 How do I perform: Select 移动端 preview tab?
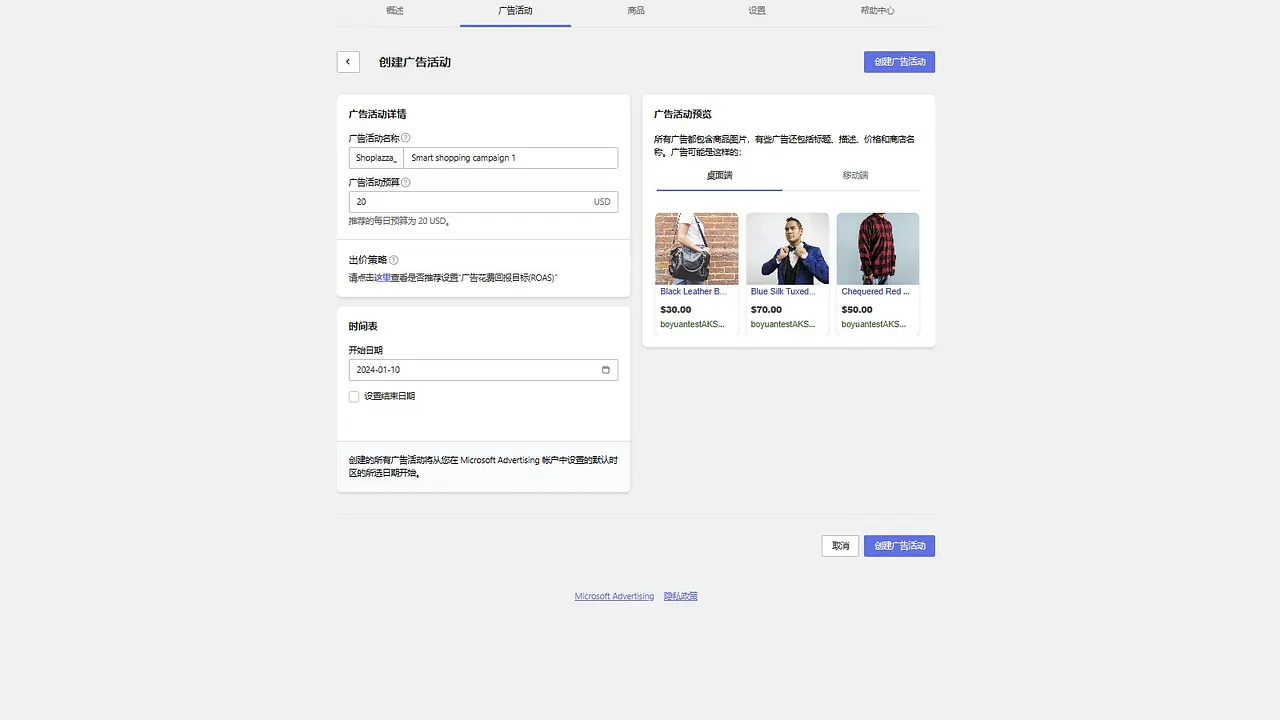(x=855, y=176)
